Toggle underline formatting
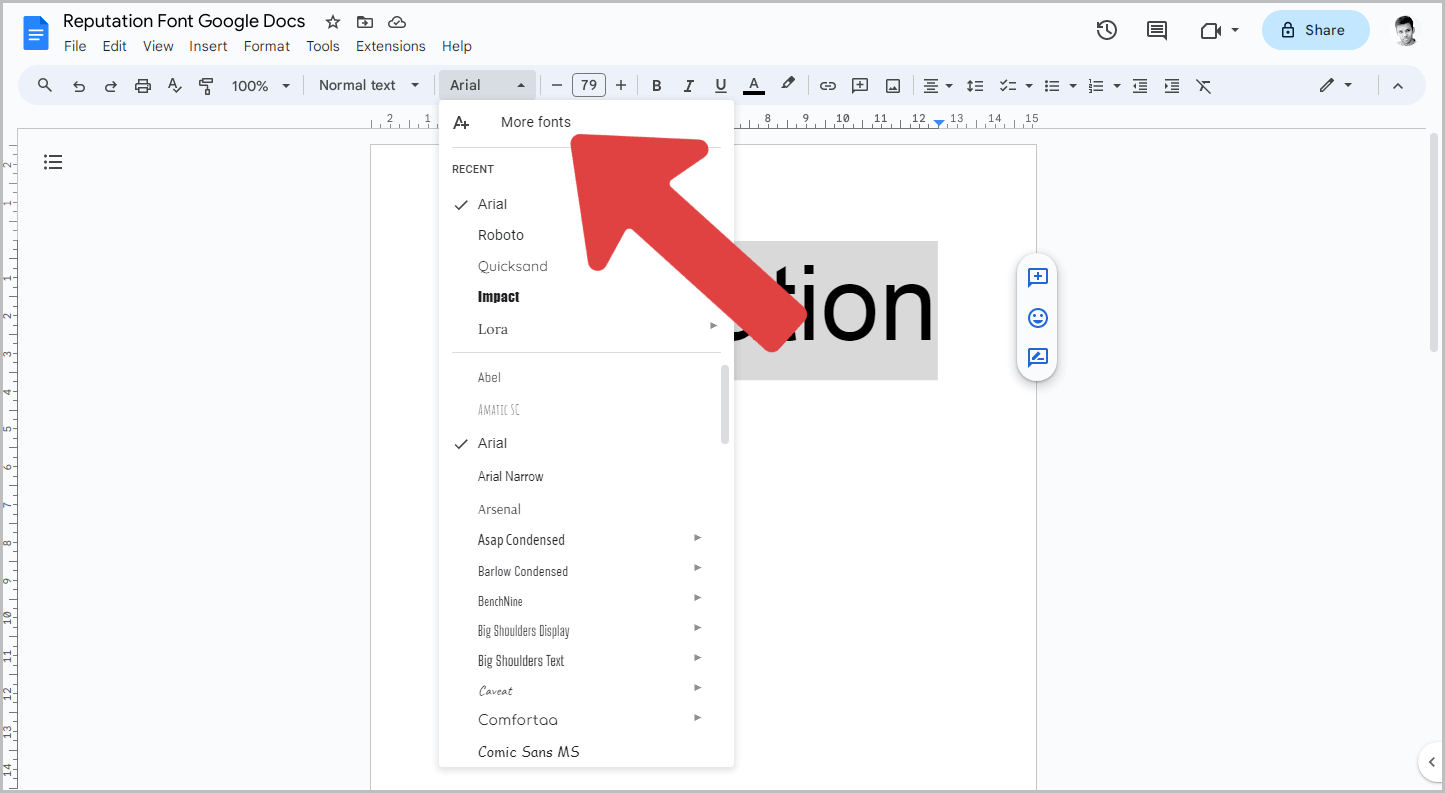The image size is (1445, 793). [720, 85]
